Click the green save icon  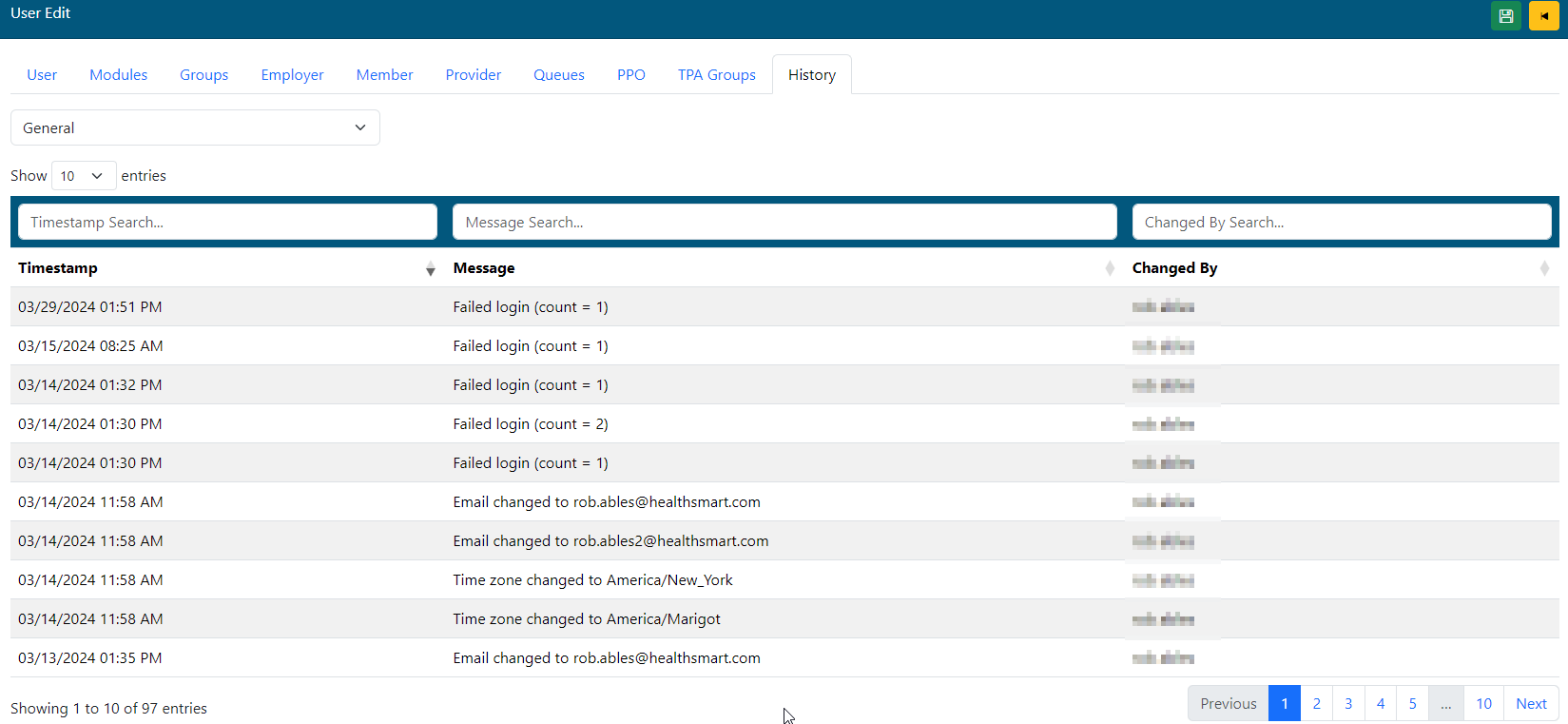[x=1505, y=16]
